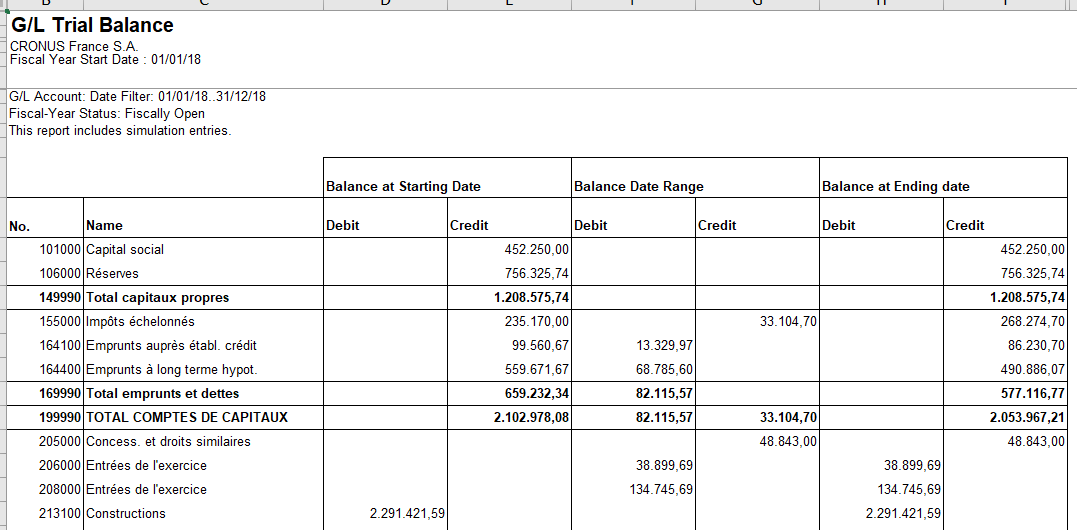
Task: Click the Balance at Starting Date header
Action: (403, 186)
